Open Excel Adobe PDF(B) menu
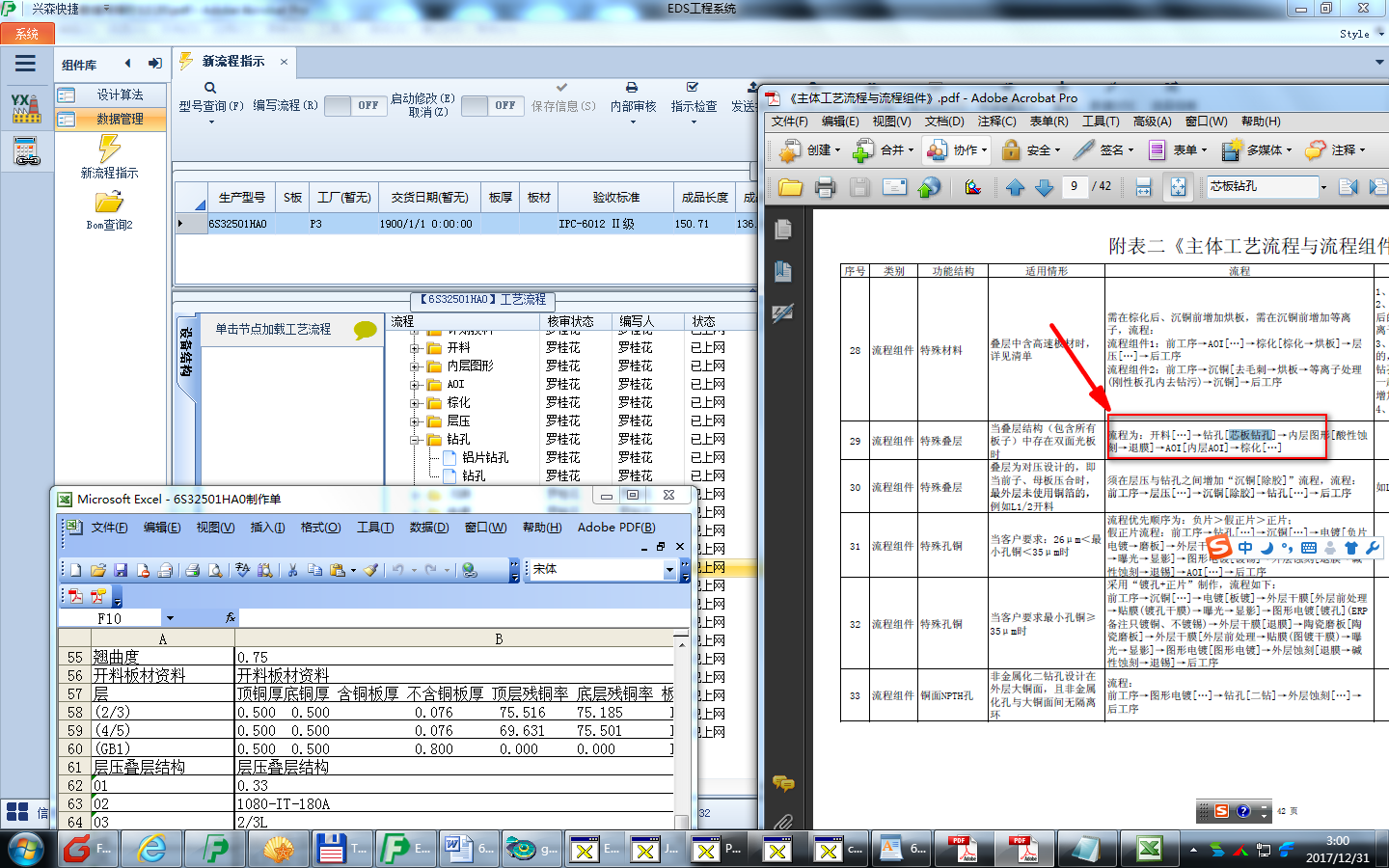Image resolution: width=1389 pixels, height=868 pixels. 616,528
